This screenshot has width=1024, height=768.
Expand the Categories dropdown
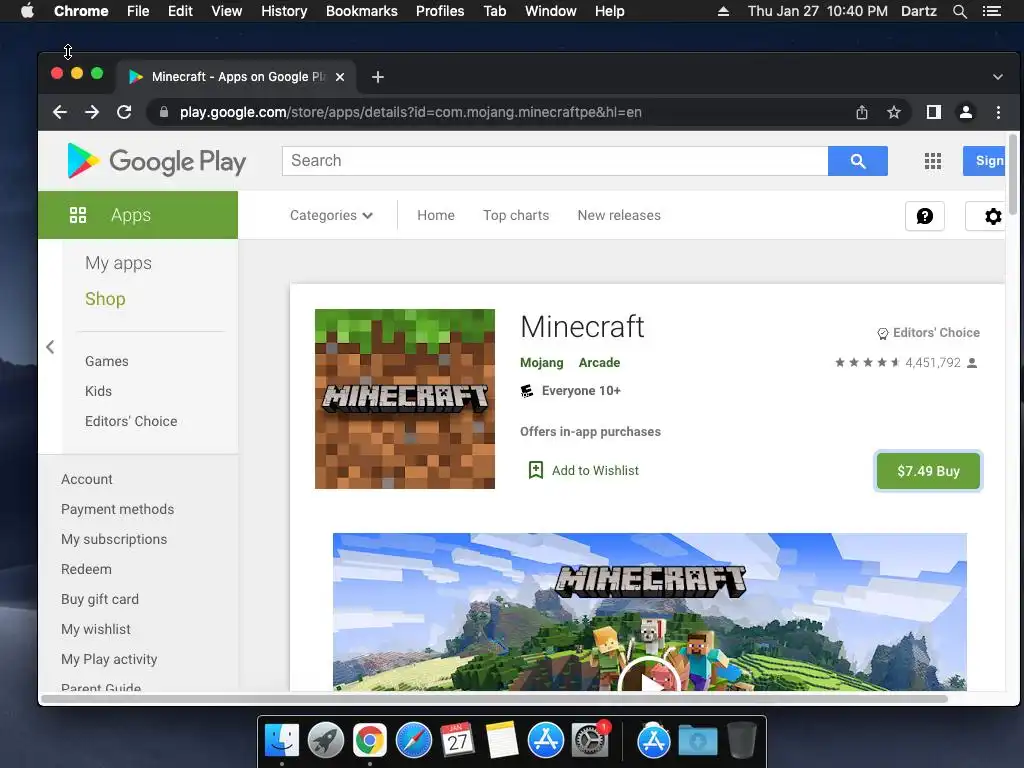[331, 216]
